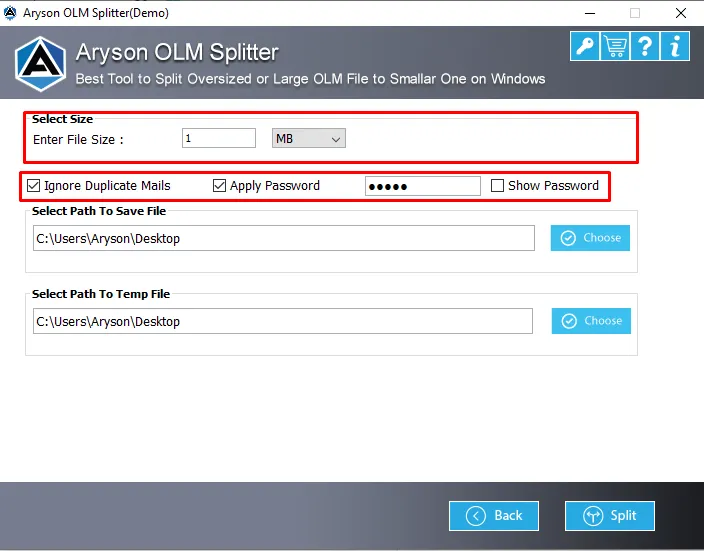
Task: Choose the path to save file
Action: tap(590, 238)
